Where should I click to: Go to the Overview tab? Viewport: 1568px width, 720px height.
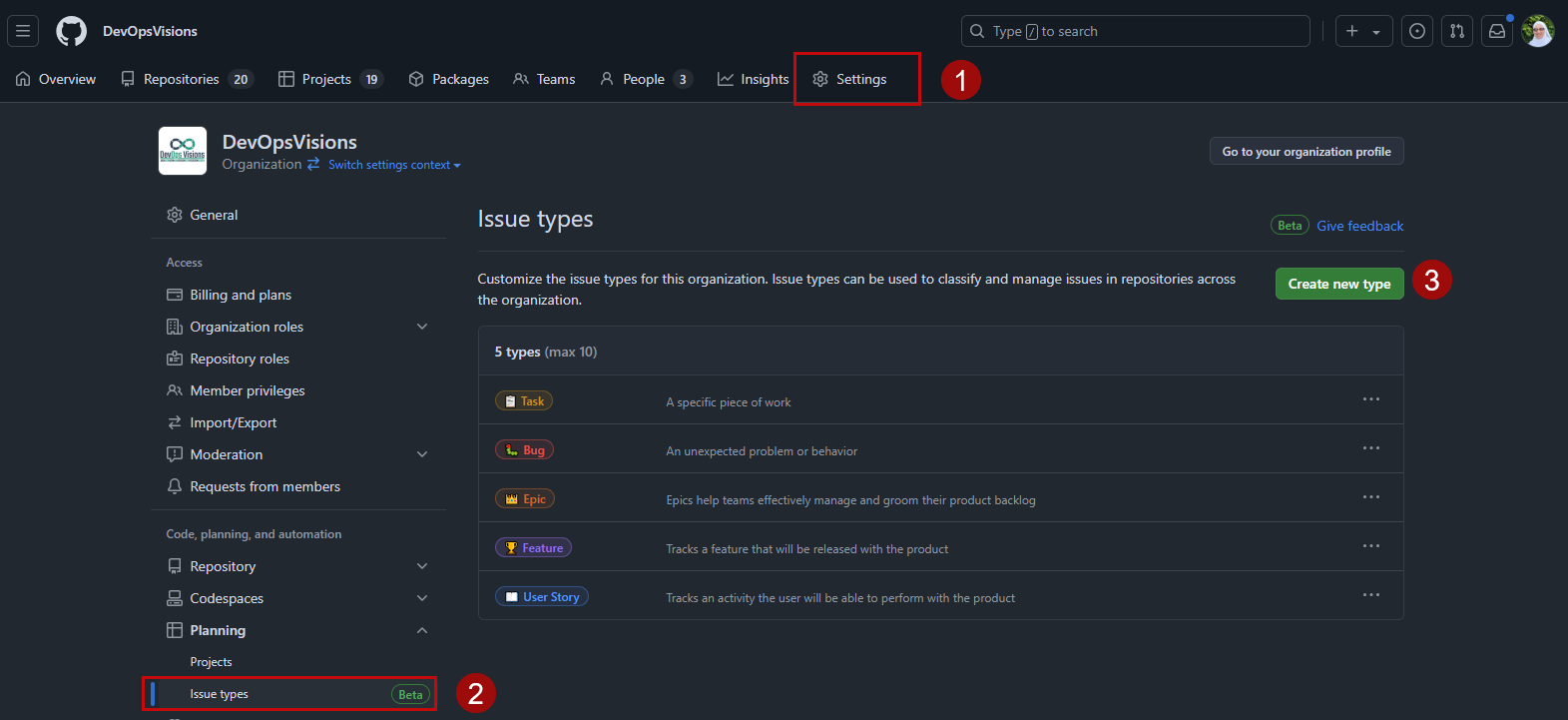point(56,79)
